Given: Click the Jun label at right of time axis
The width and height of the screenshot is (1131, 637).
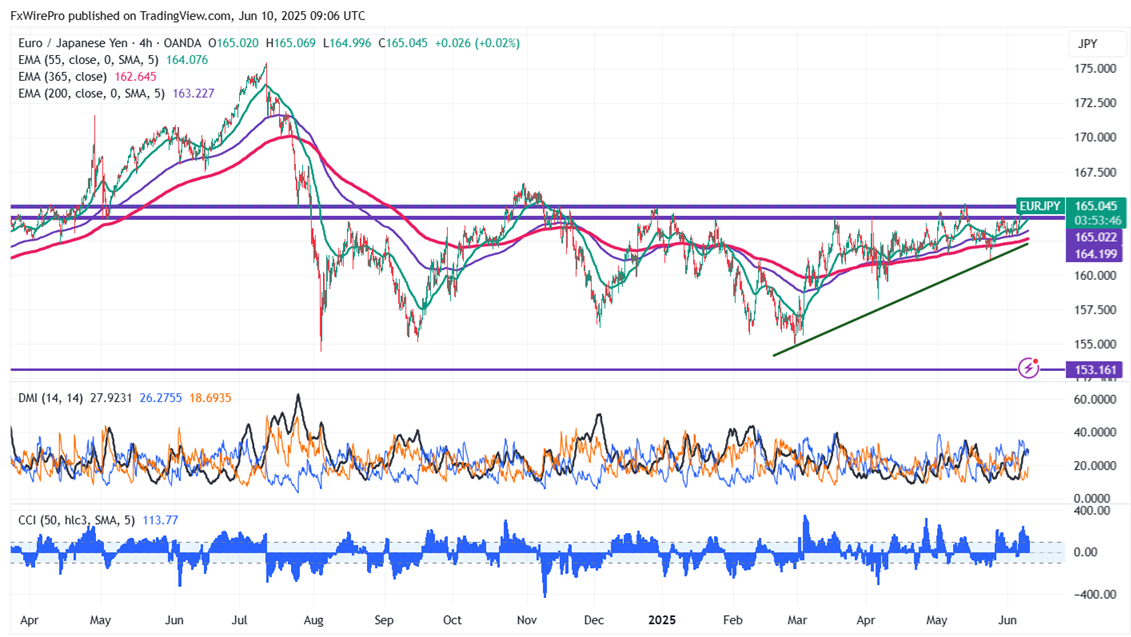Looking at the screenshot, I should click(1008, 620).
